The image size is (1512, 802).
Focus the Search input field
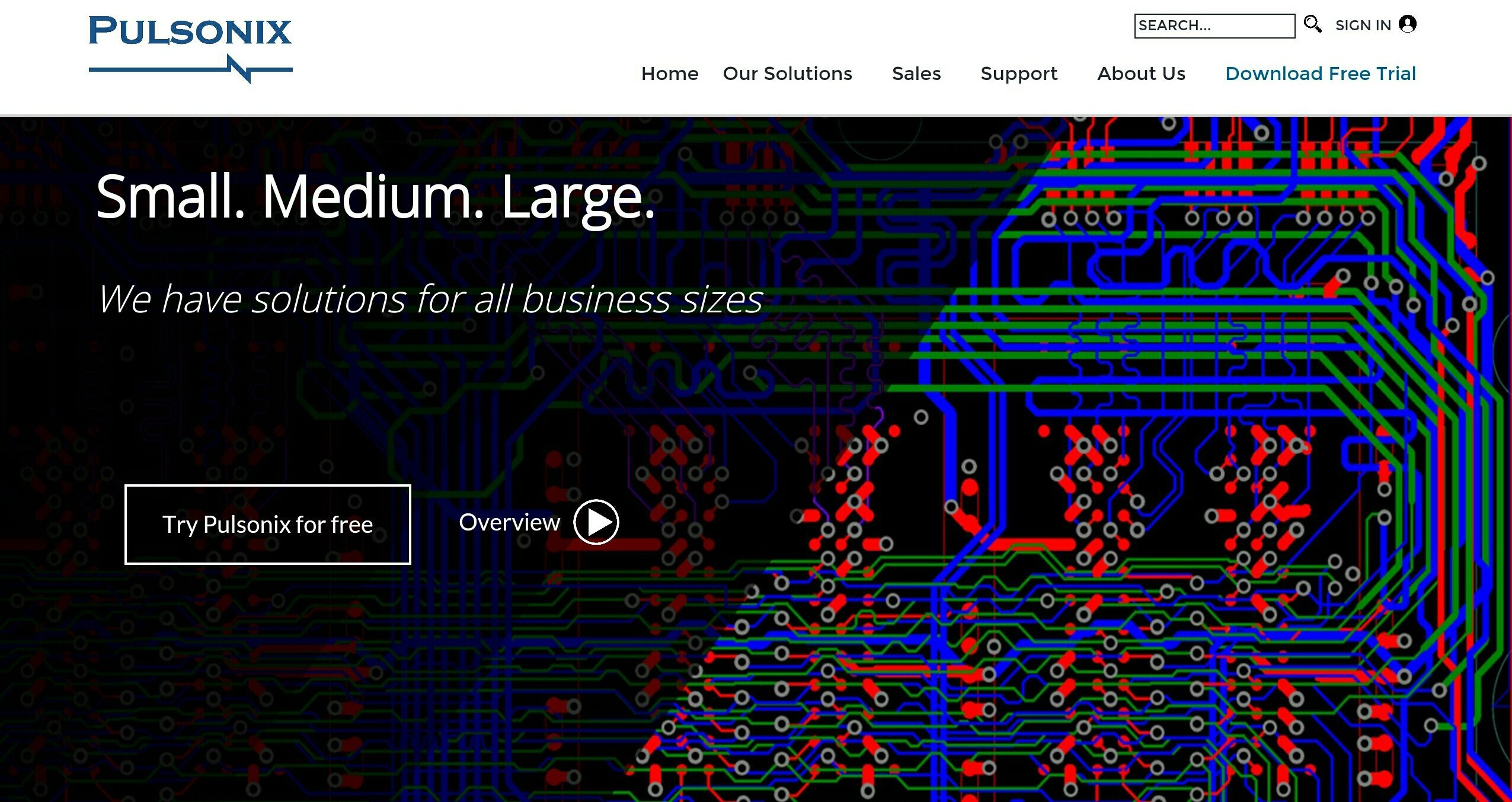click(x=1214, y=25)
